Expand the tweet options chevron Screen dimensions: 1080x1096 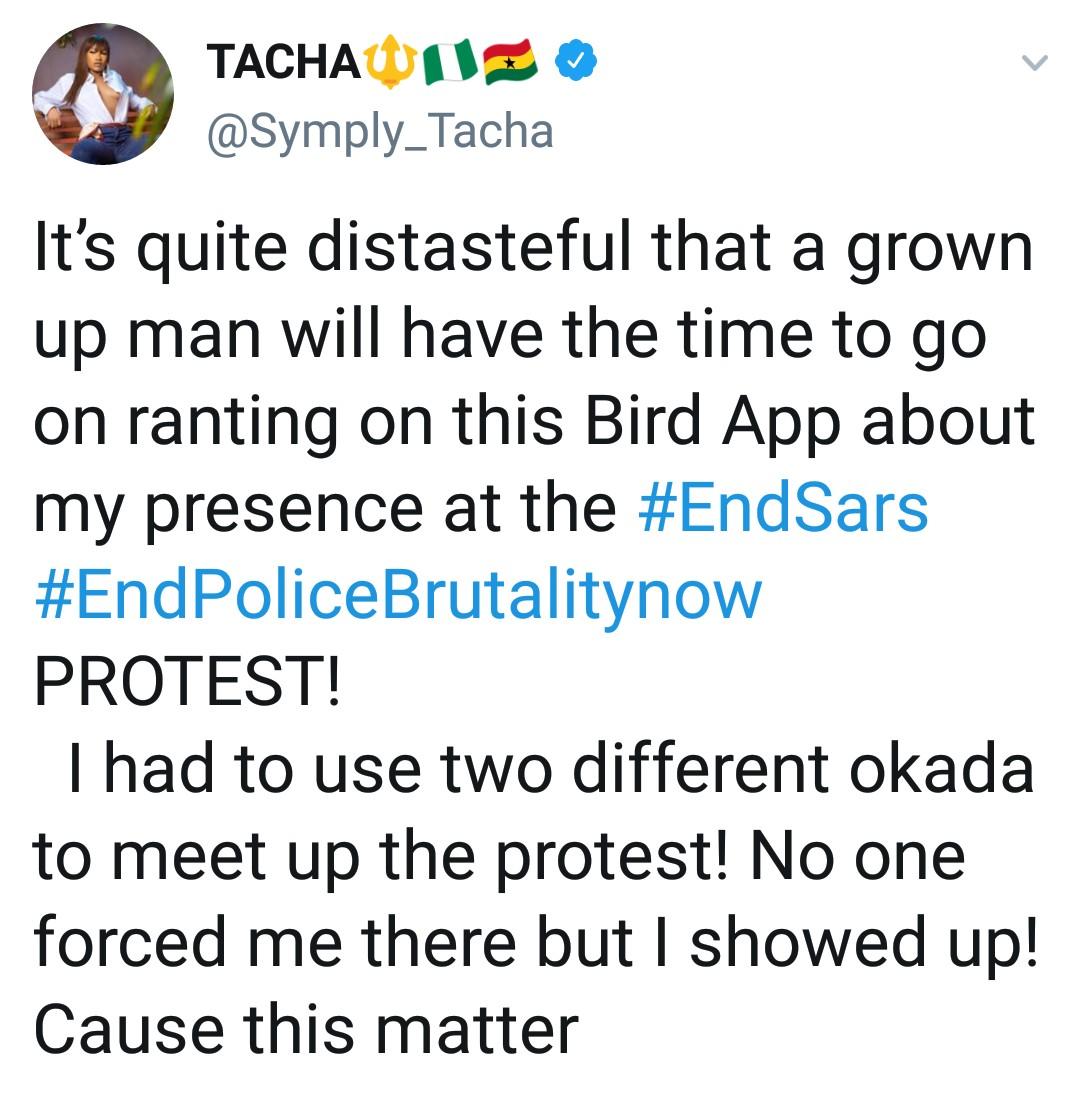[1035, 64]
